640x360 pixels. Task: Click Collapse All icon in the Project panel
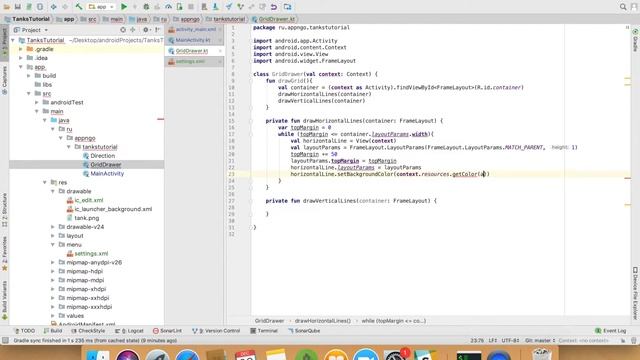pos(133,30)
